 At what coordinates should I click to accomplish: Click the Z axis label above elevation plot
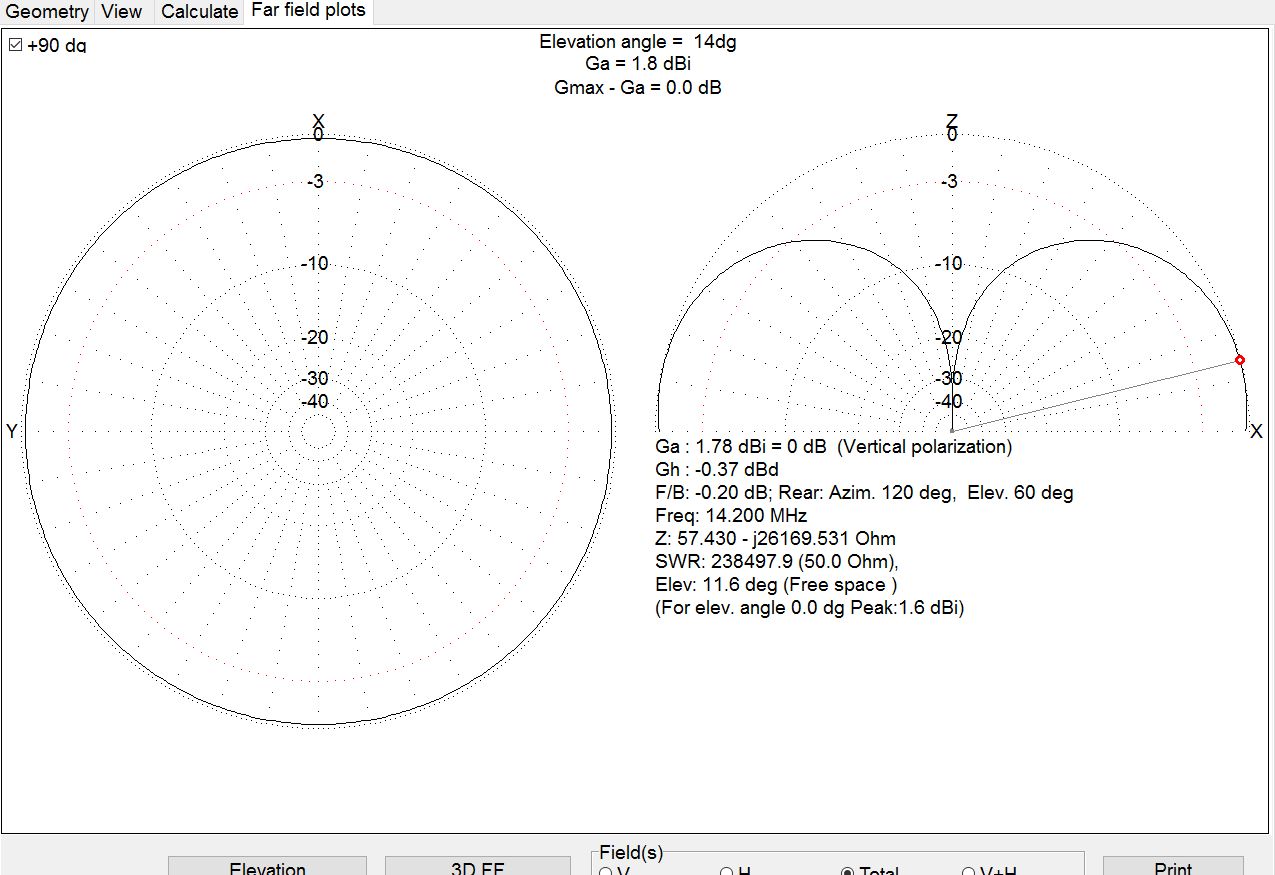tap(951, 121)
